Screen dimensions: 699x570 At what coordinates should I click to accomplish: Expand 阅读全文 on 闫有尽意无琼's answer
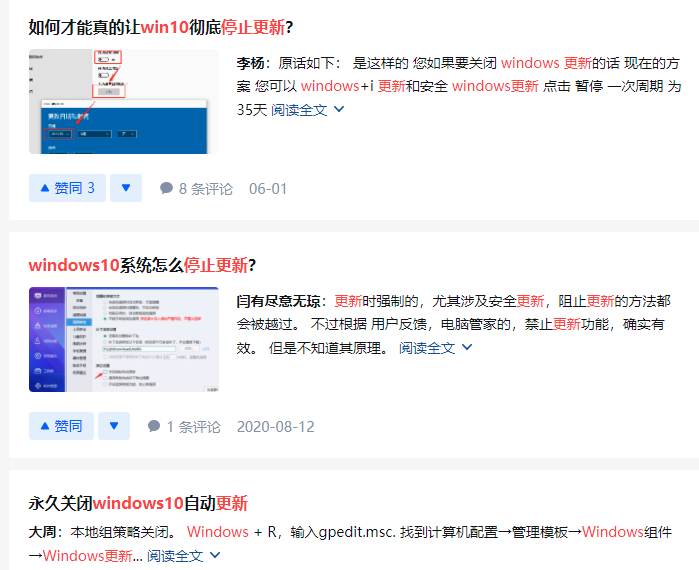[436, 348]
